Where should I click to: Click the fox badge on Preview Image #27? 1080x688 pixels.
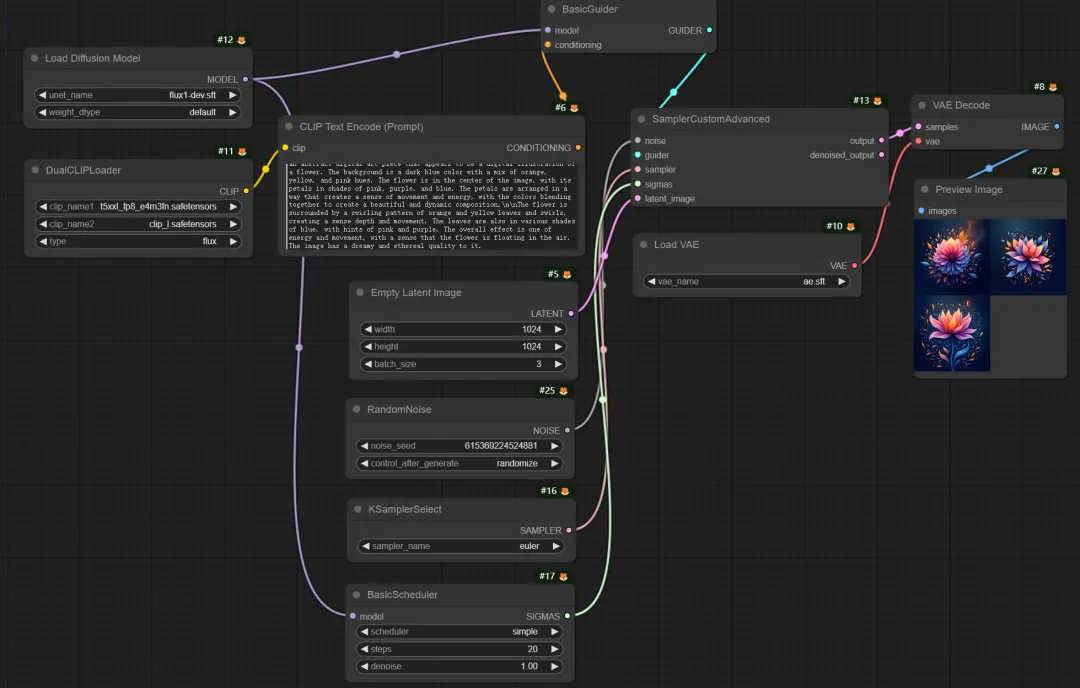point(1055,171)
